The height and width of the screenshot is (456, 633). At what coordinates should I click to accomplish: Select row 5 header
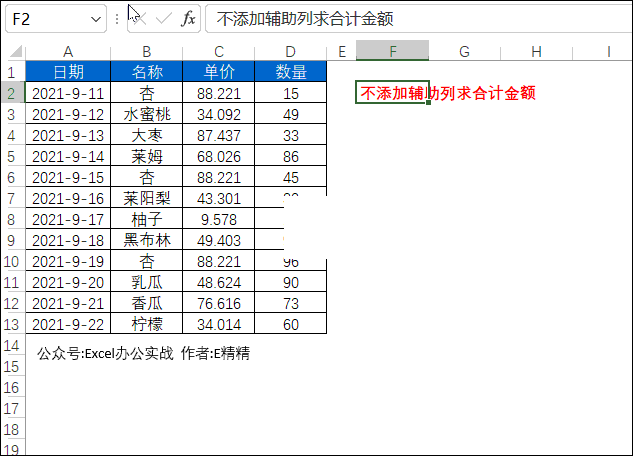(11, 156)
